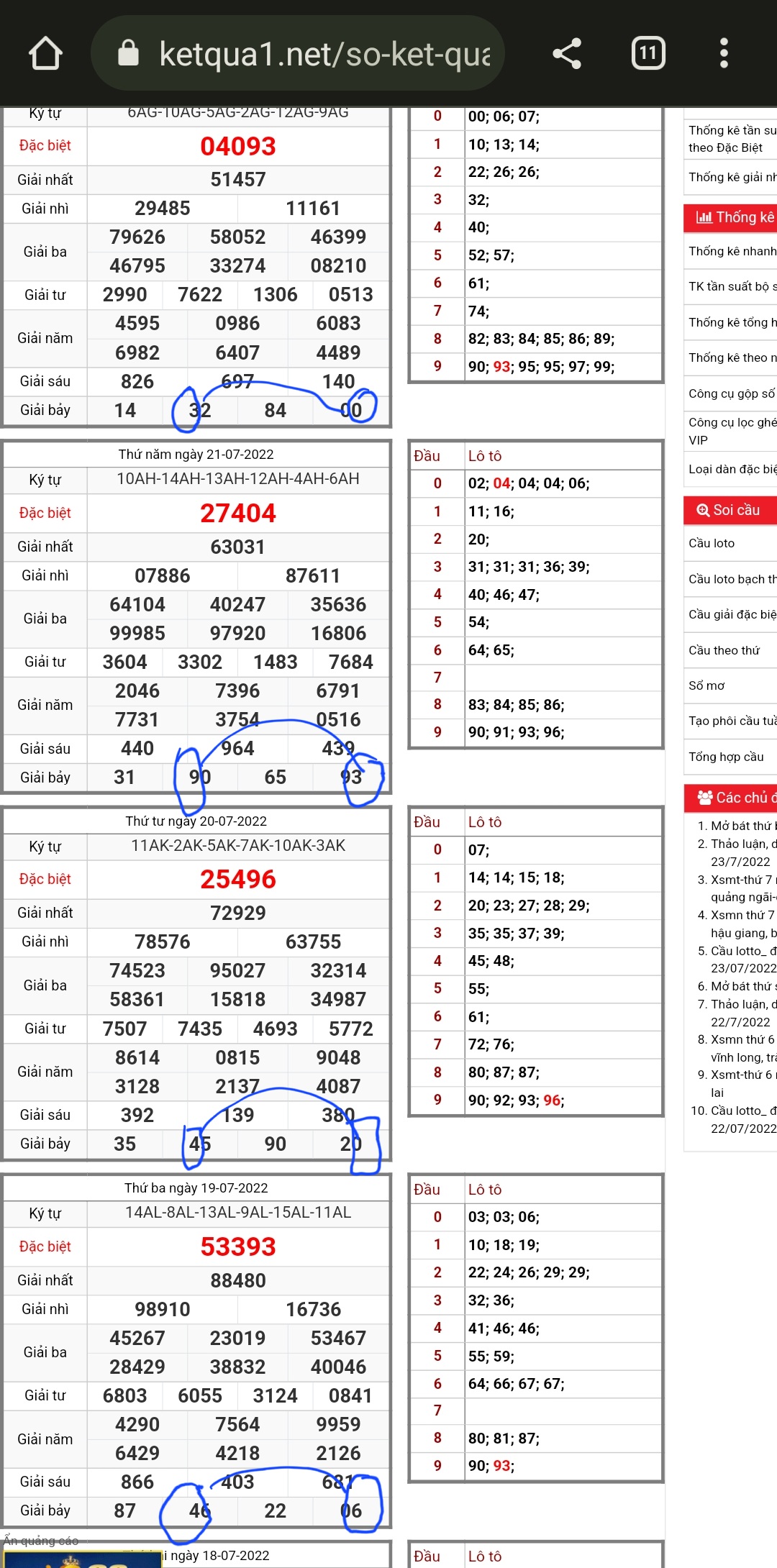Image resolution: width=777 pixels, height=1568 pixels.
Task: Open Công cụ lọc ghép VIP link
Action: point(732,431)
